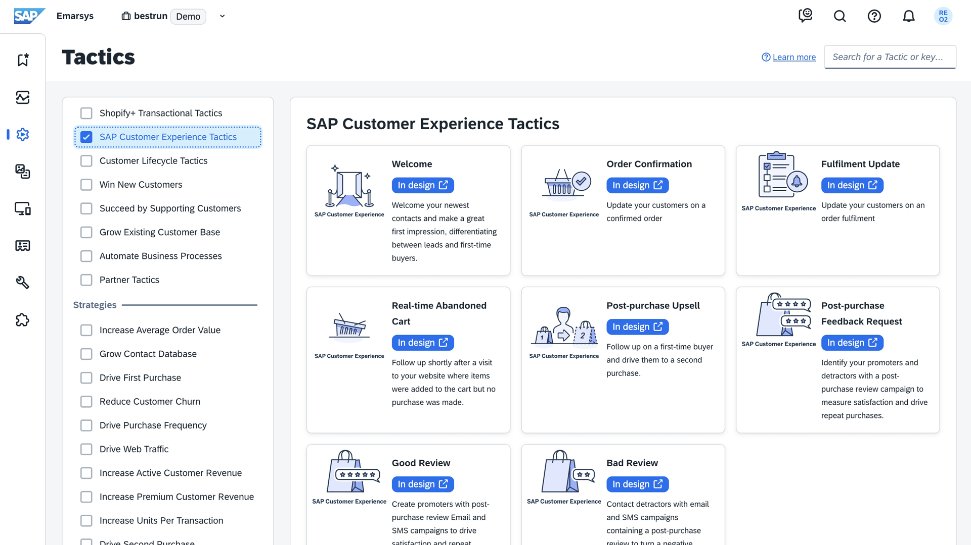The image size is (971, 545).
Task: Tick the Reduce Customer Churn checkbox
Action: pyautogui.click(x=87, y=402)
